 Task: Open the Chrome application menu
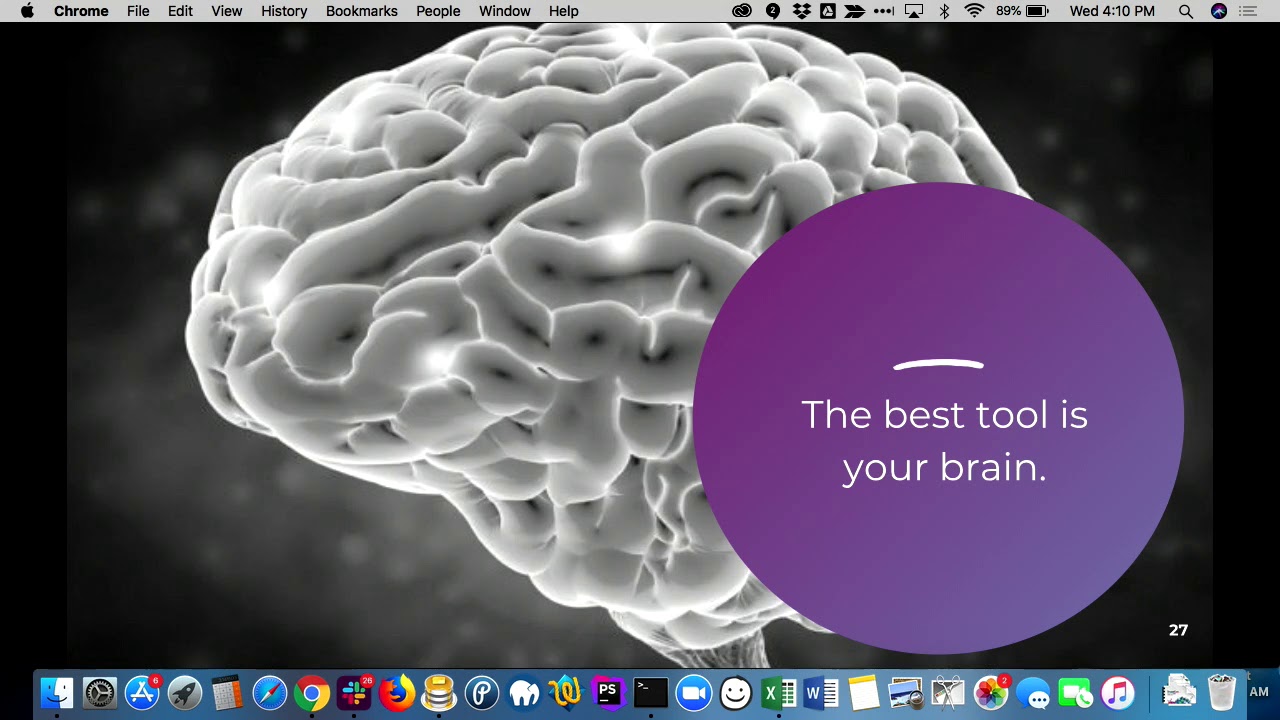(x=81, y=11)
